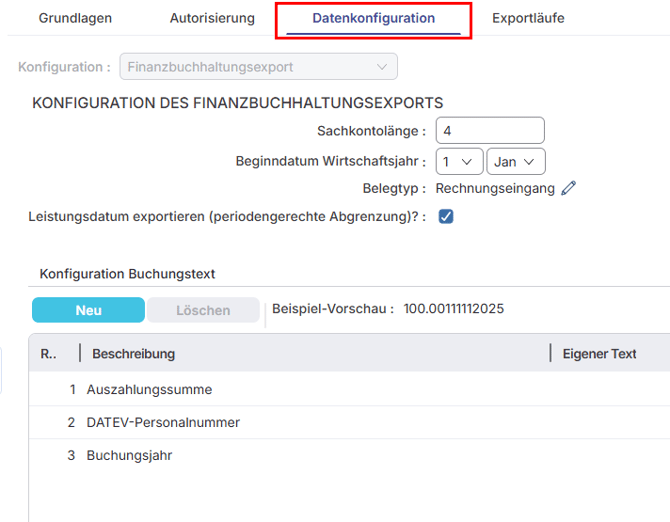
Task: Focus the Sachkontolänge input field
Action: pyautogui.click(x=490, y=131)
